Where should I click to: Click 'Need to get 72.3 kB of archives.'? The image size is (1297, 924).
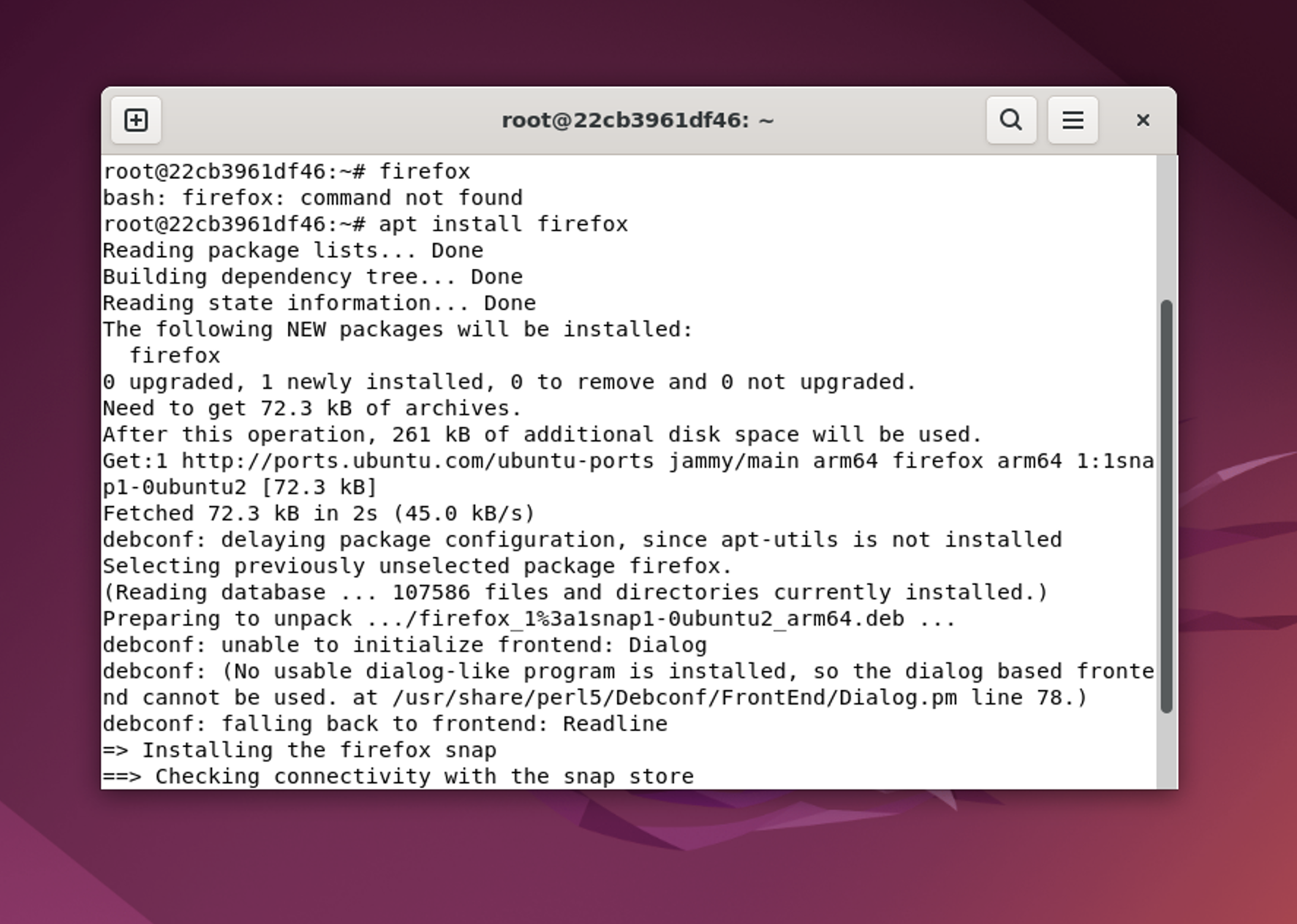click(312, 408)
